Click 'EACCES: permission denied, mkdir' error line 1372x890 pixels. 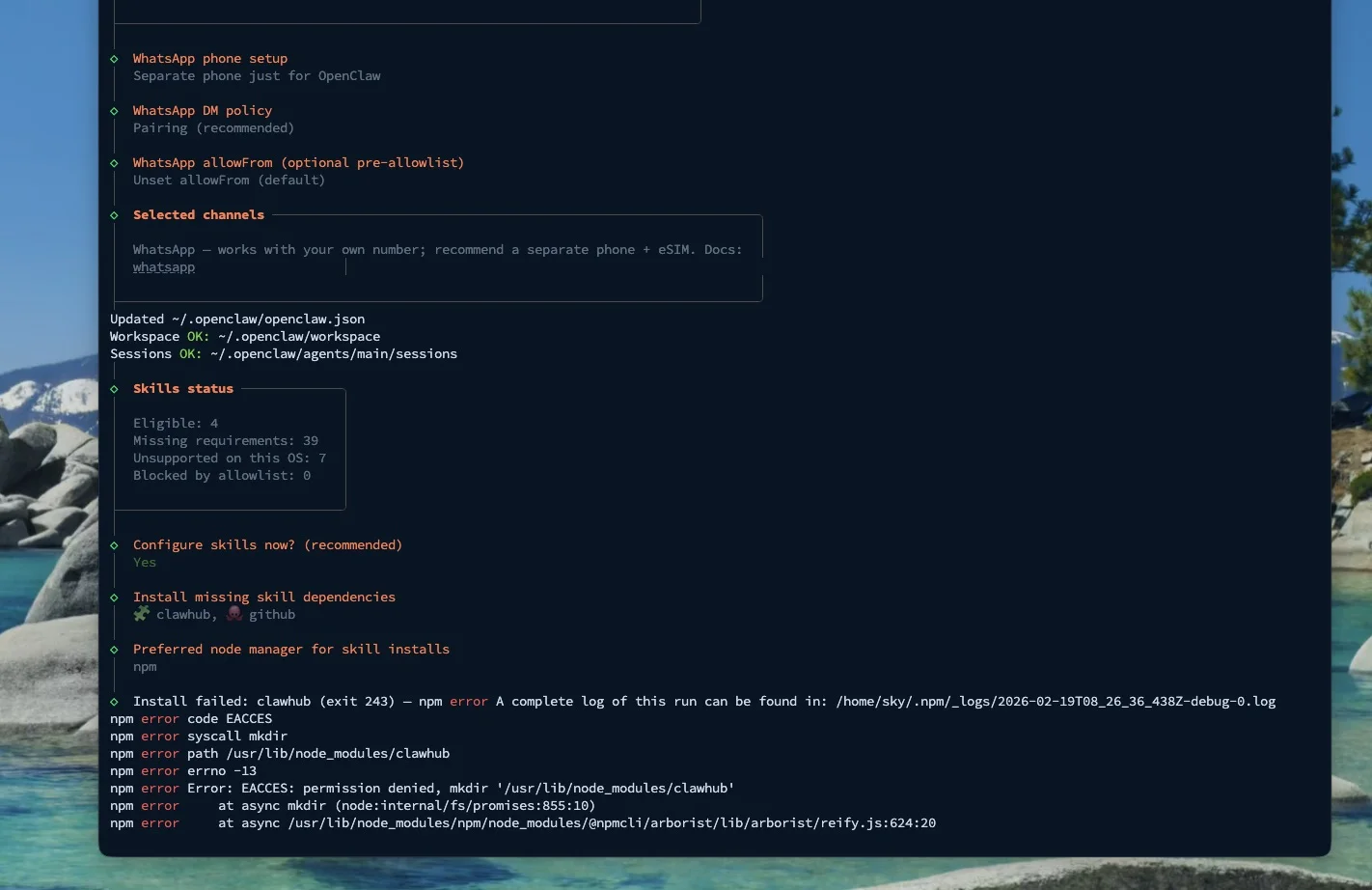click(x=423, y=789)
